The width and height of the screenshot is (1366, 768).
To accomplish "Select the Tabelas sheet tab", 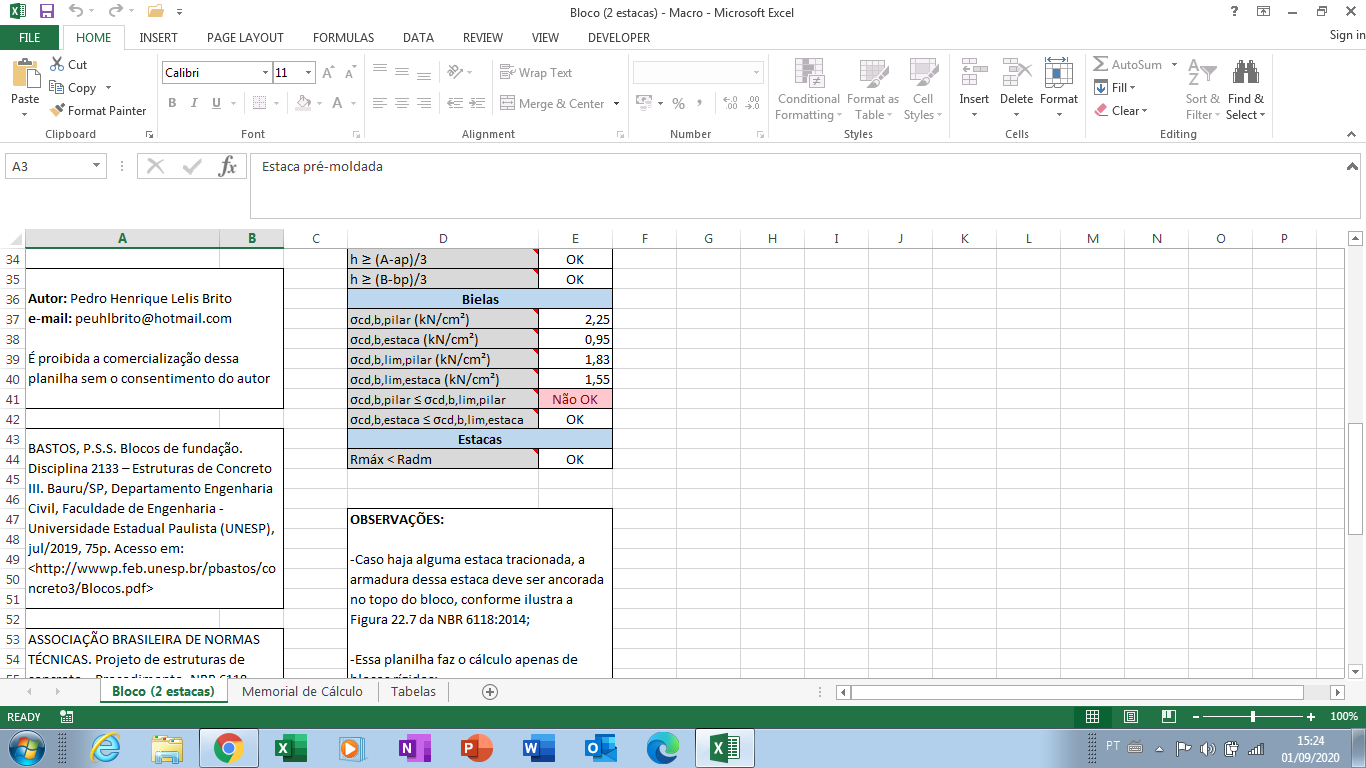I will [413, 691].
